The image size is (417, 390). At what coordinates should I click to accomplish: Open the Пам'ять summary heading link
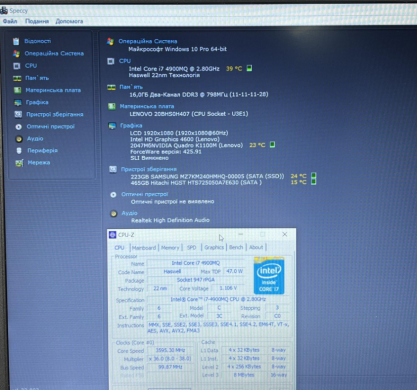[x=131, y=87]
